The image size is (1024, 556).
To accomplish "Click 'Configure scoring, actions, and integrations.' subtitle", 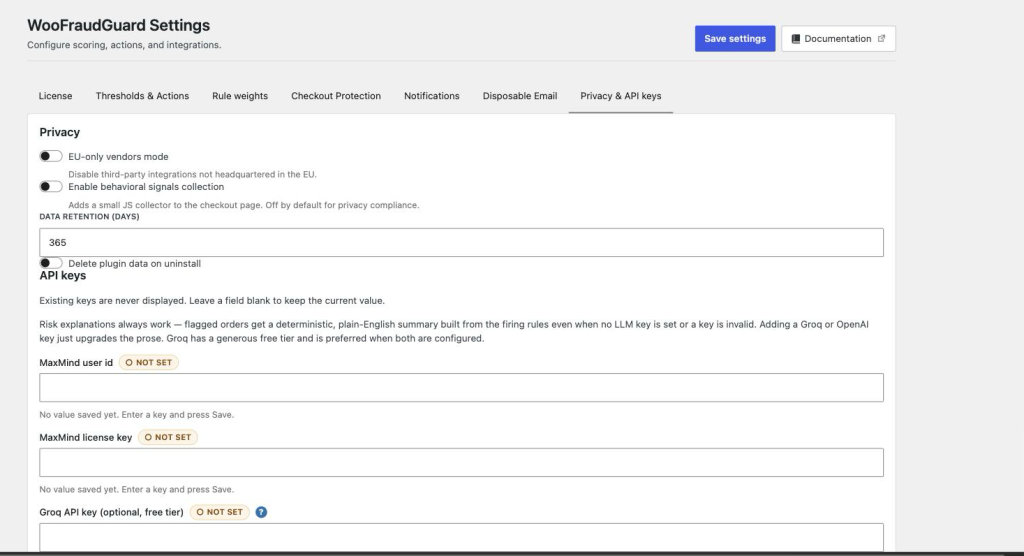I will coord(124,45).
